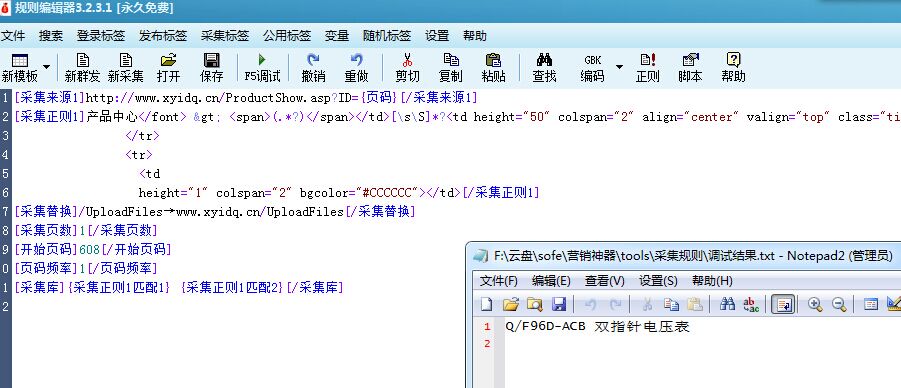Image resolution: width=901 pixels, height=388 pixels.
Task: Click Notepad2 zoom in magnifier
Action: click(x=815, y=304)
